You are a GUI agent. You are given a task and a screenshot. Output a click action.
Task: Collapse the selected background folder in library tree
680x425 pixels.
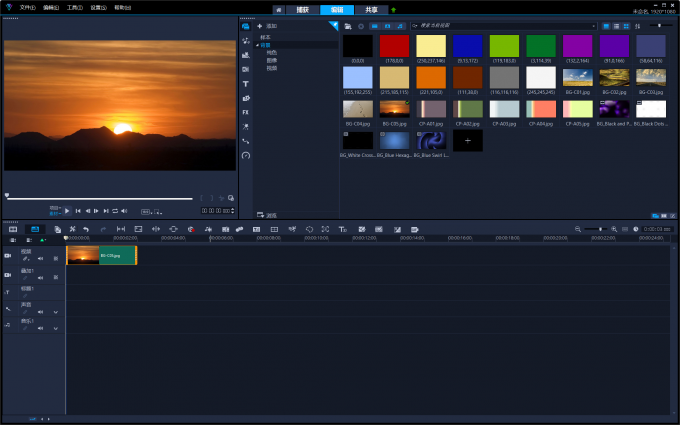pos(258,45)
